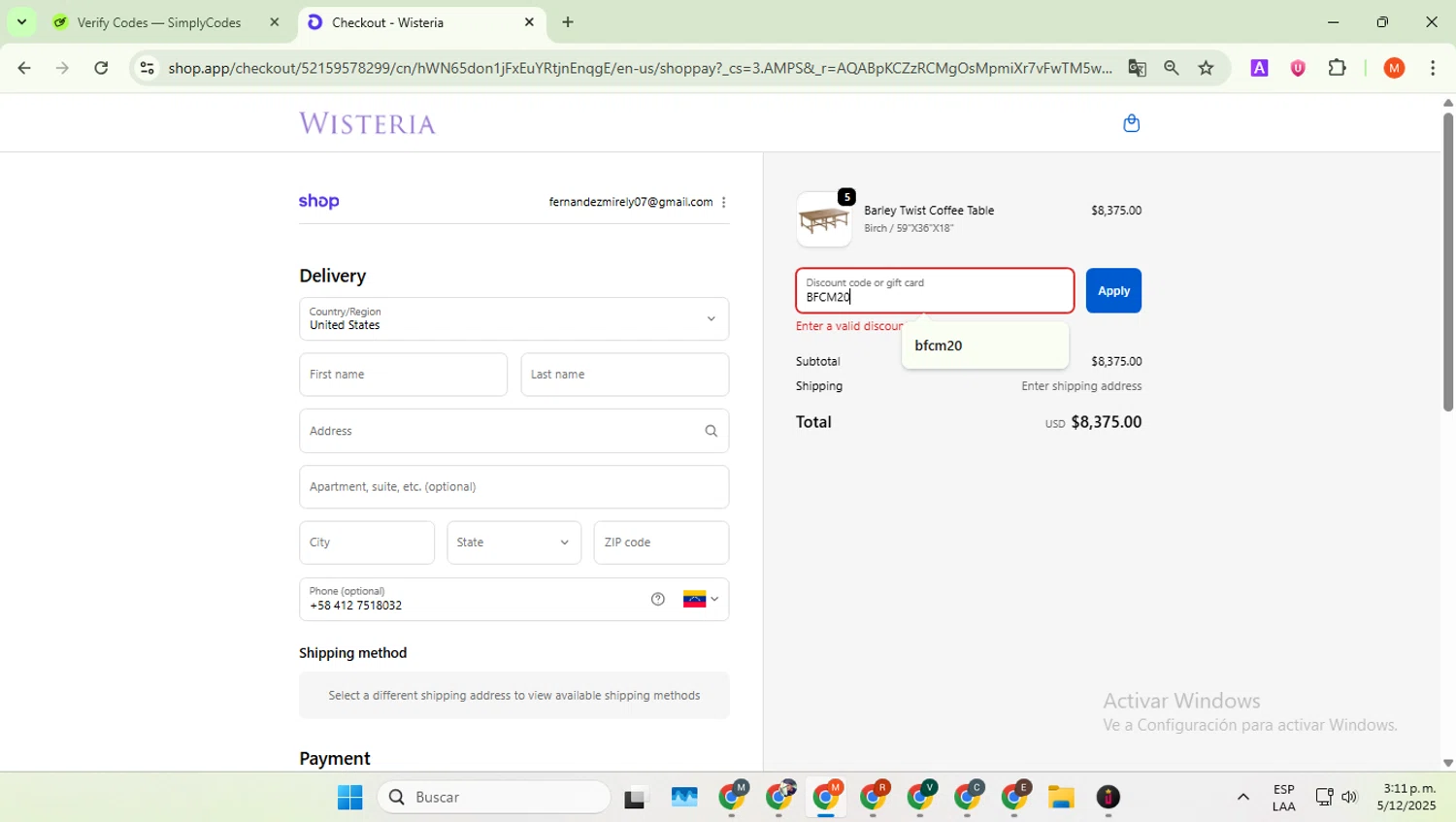The width and height of the screenshot is (1456, 822).
Task: Bookmark this page with the star icon
Action: coord(1206,68)
